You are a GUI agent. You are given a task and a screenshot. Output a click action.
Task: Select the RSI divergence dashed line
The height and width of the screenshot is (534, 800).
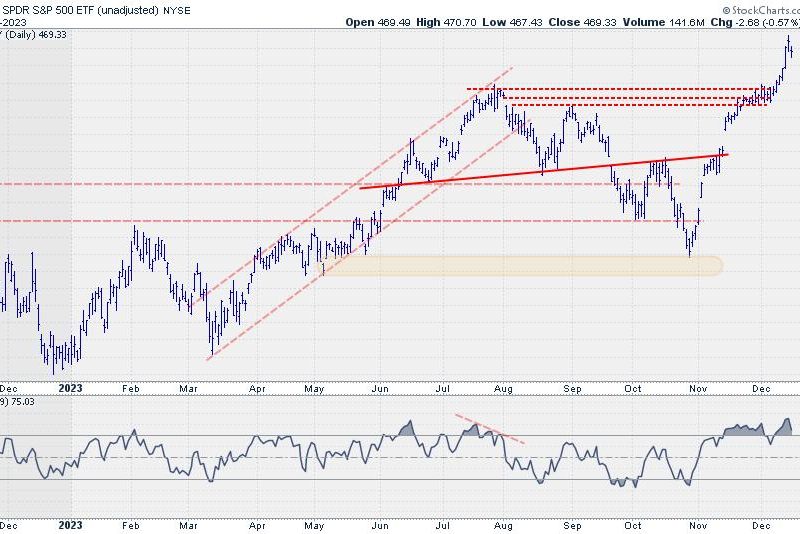(x=490, y=429)
